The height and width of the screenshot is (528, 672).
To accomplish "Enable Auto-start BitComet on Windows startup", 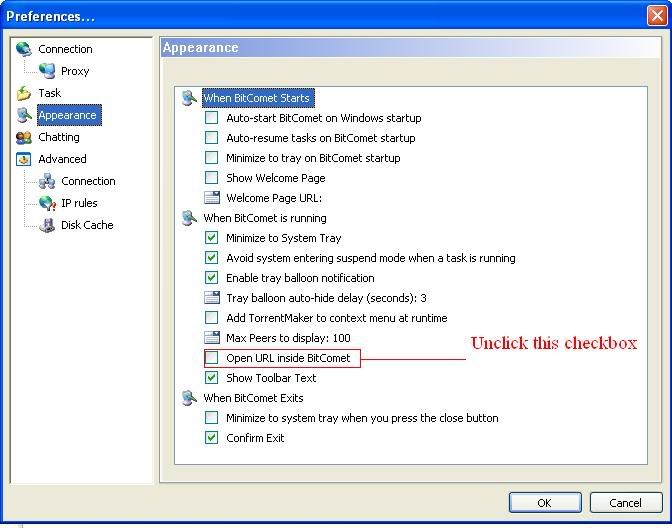I will (211, 117).
